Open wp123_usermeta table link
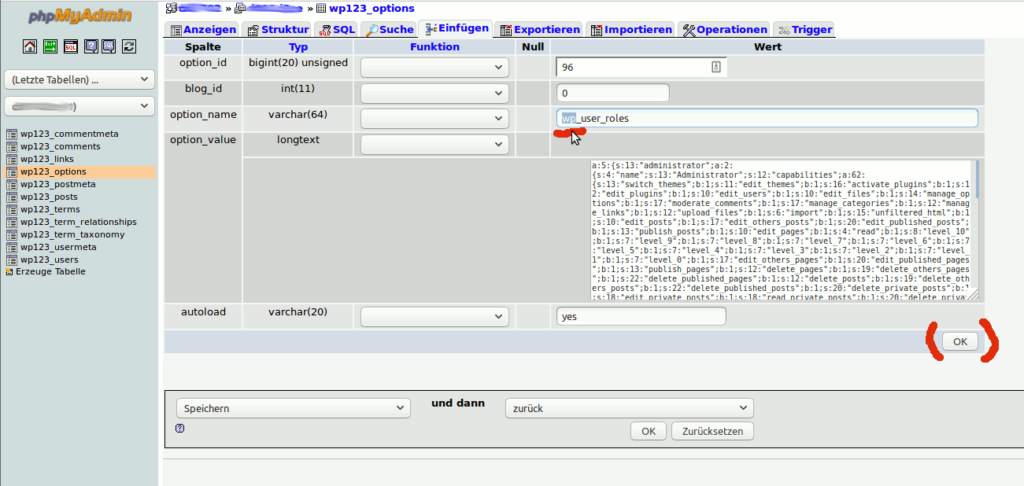 (x=59, y=247)
